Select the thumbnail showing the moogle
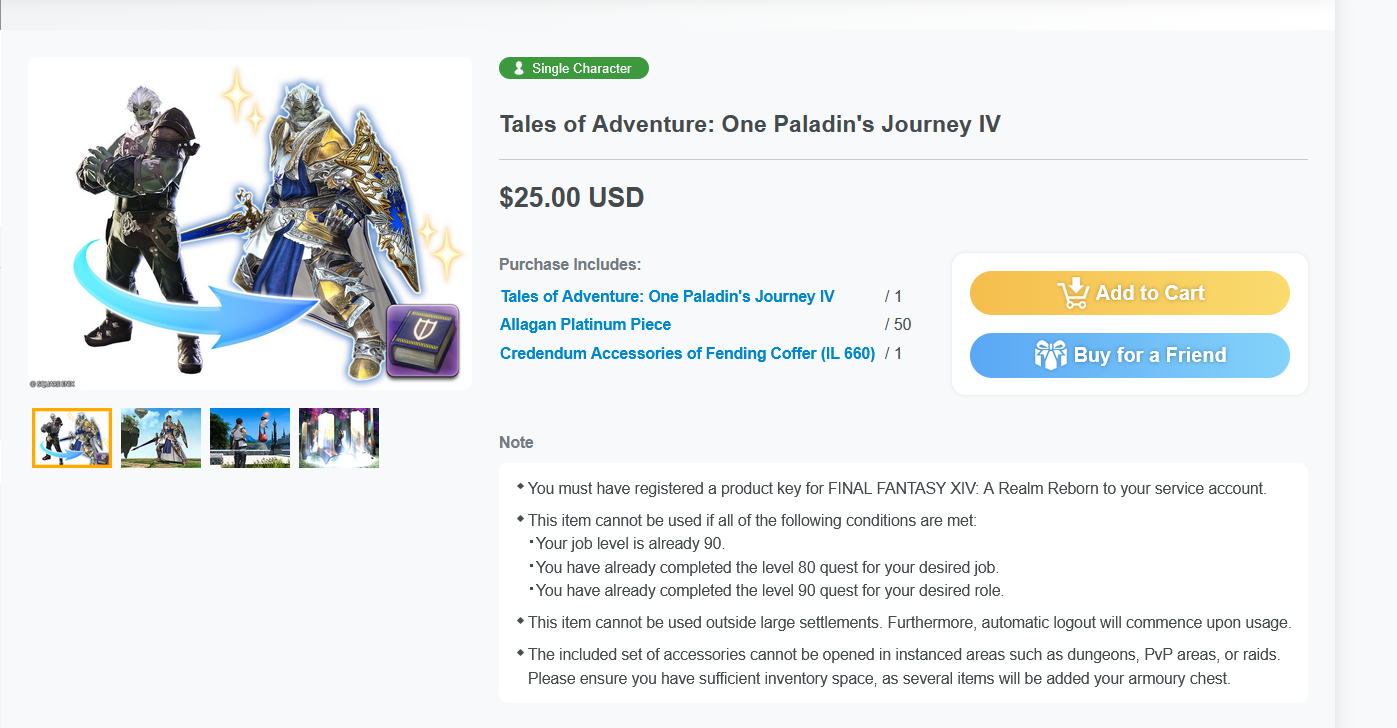This screenshot has width=1397, height=728. pyautogui.click(x=250, y=438)
